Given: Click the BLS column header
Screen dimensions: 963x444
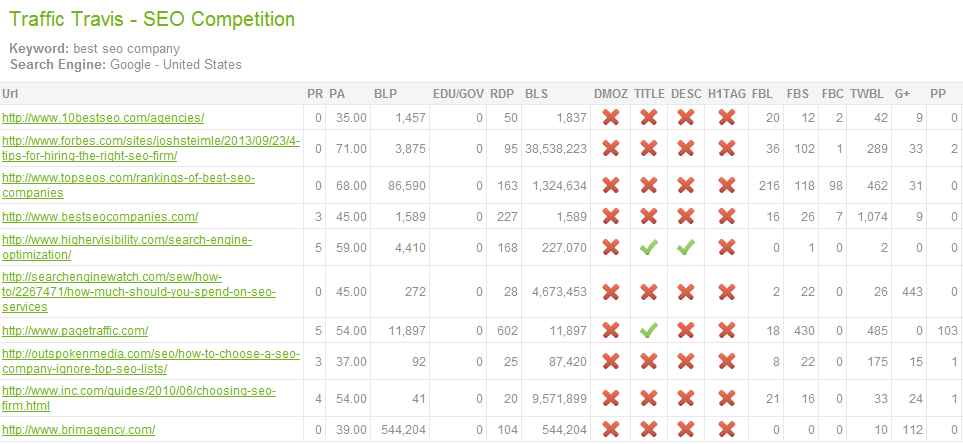Looking at the screenshot, I should coord(536,94).
